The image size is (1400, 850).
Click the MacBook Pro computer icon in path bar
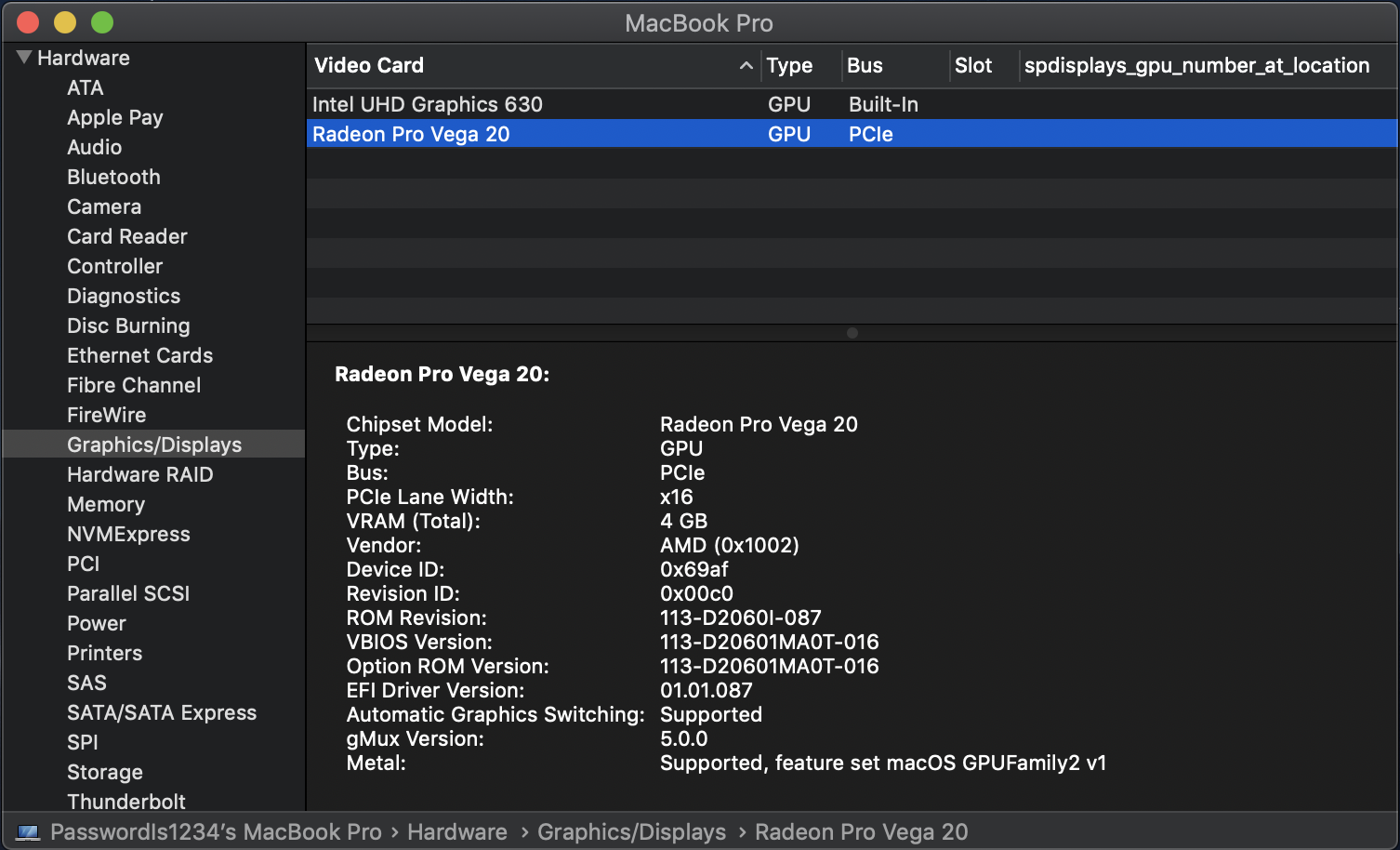pos(28,832)
